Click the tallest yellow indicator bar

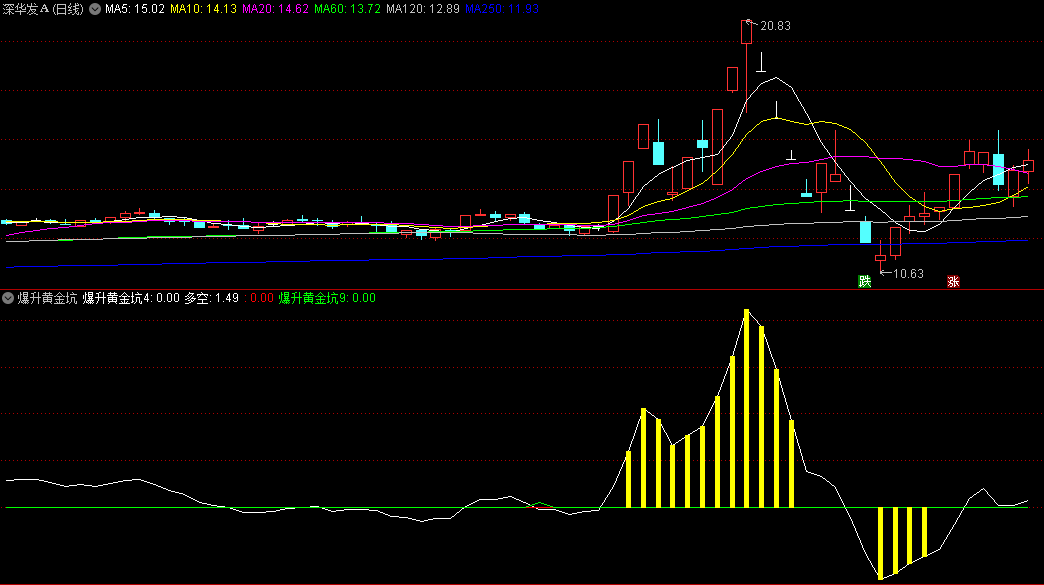point(746,408)
